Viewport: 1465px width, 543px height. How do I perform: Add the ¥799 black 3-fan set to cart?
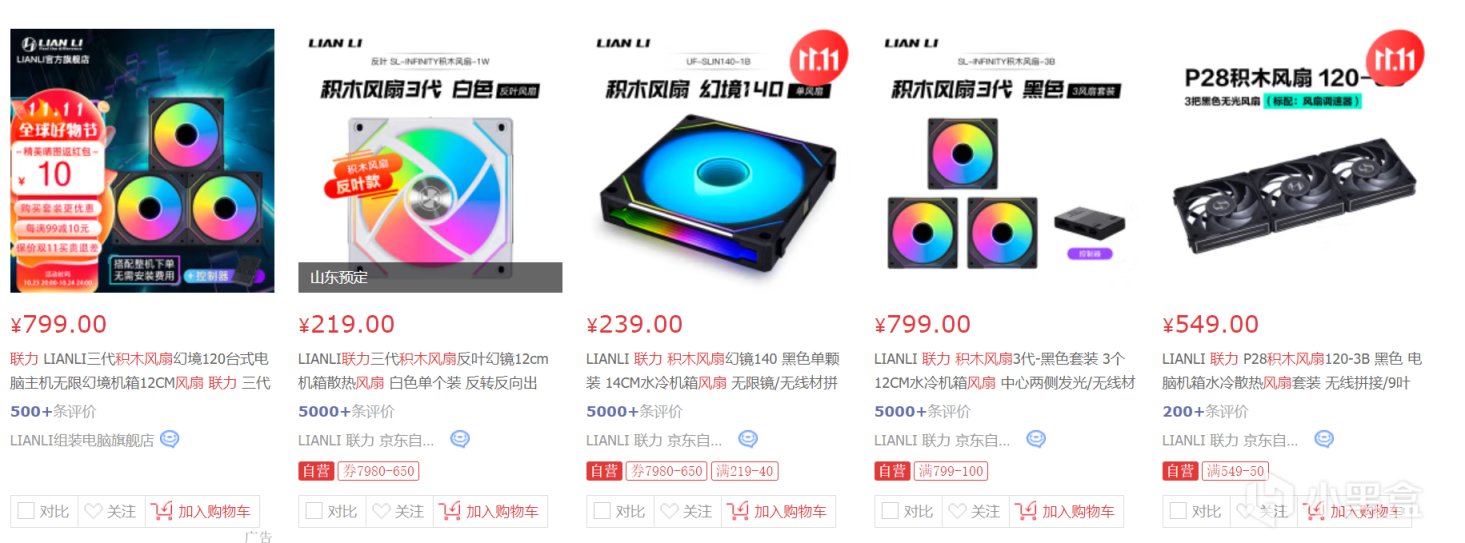tap(1067, 511)
